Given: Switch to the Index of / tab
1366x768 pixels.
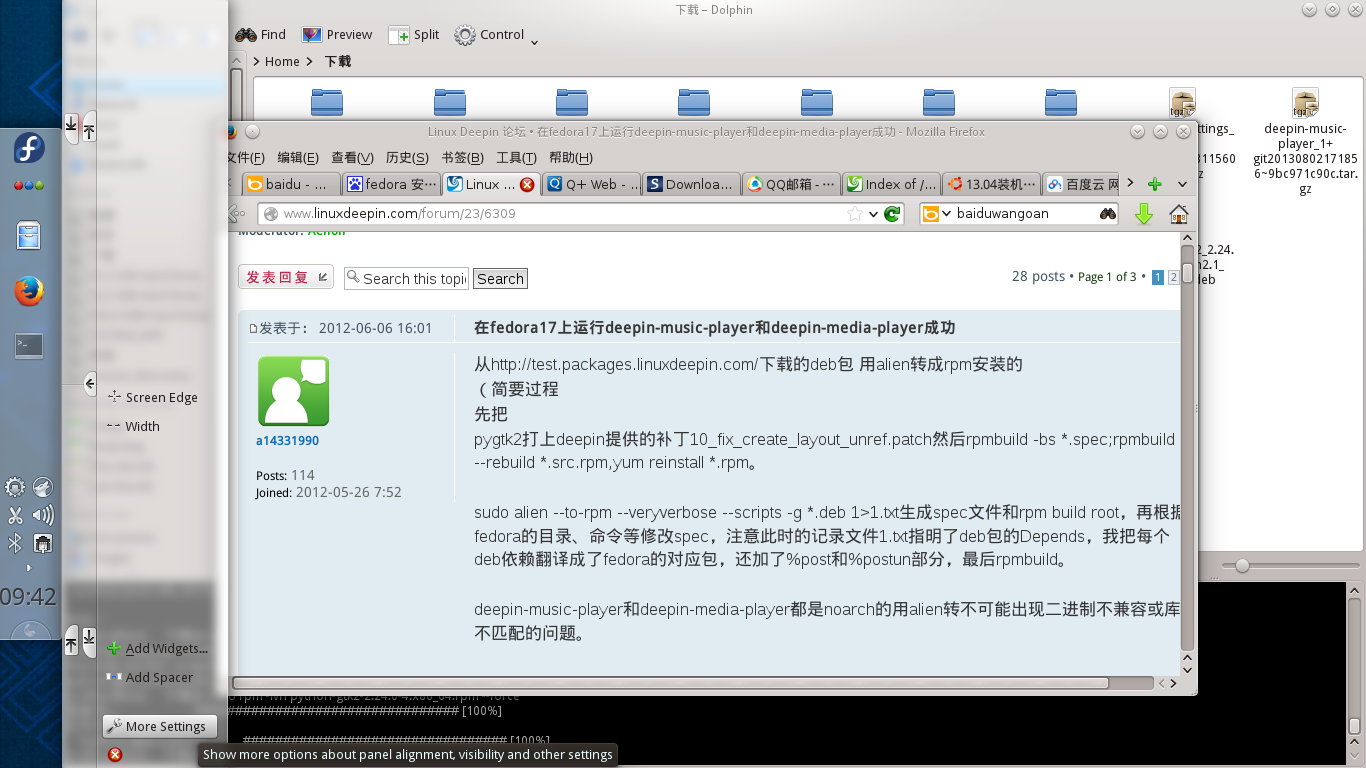Looking at the screenshot, I should 891,184.
